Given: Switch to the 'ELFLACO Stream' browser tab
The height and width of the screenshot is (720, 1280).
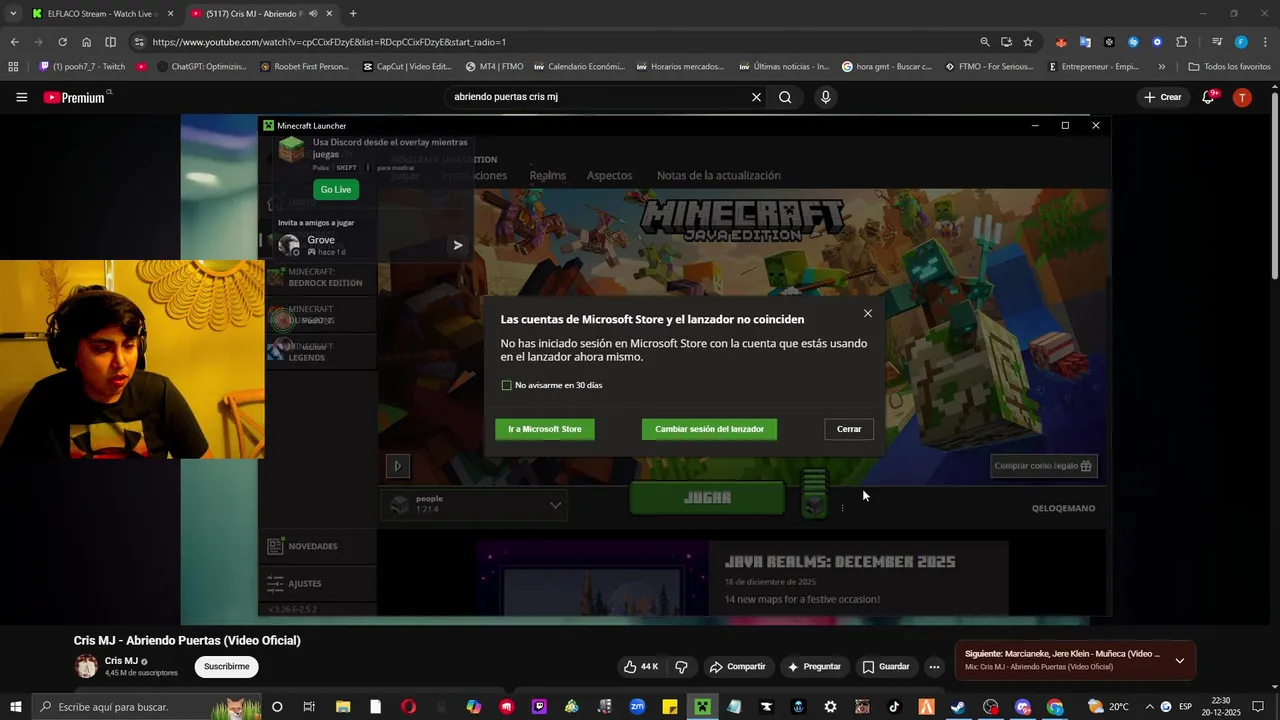Looking at the screenshot, I should [x=103, y=13].
